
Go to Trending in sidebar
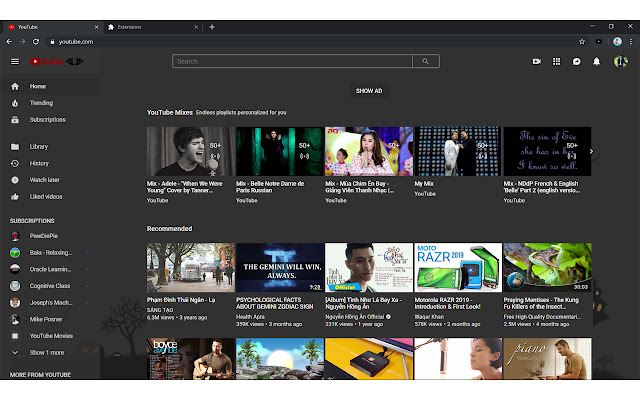pos(41,103)
